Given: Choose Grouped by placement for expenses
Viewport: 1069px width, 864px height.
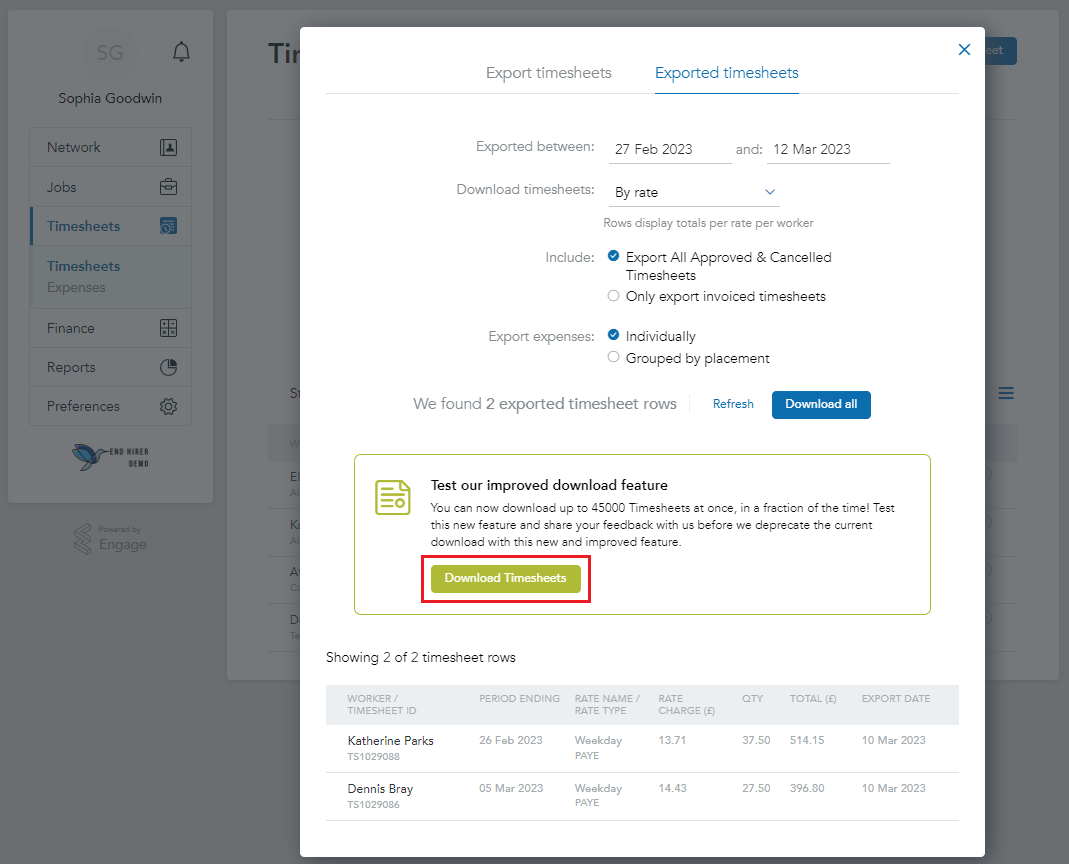Looking at the screenshot, I should point(611,357).
